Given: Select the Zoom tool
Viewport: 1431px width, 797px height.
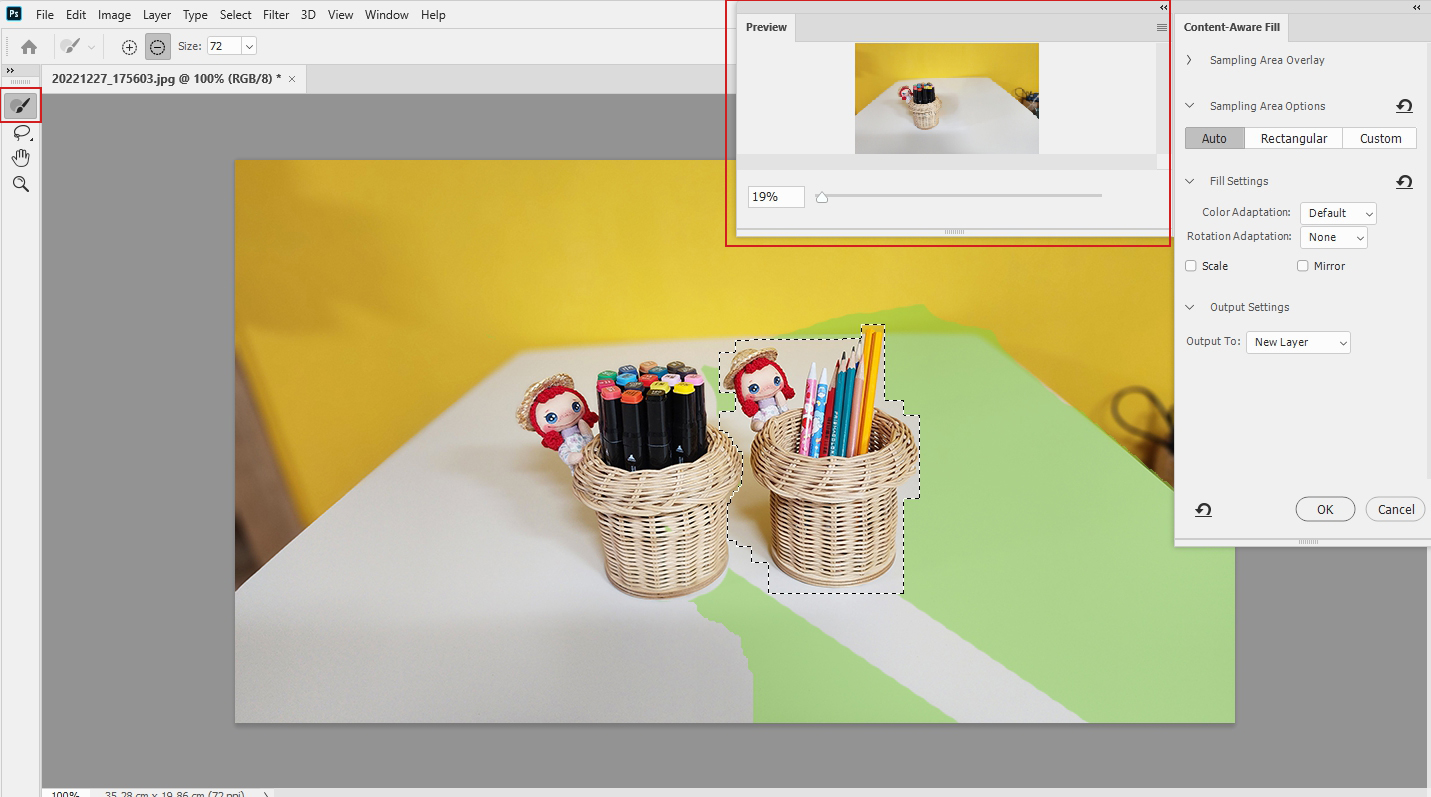Looking at the screenshot, I should click(x=21, y=184).
